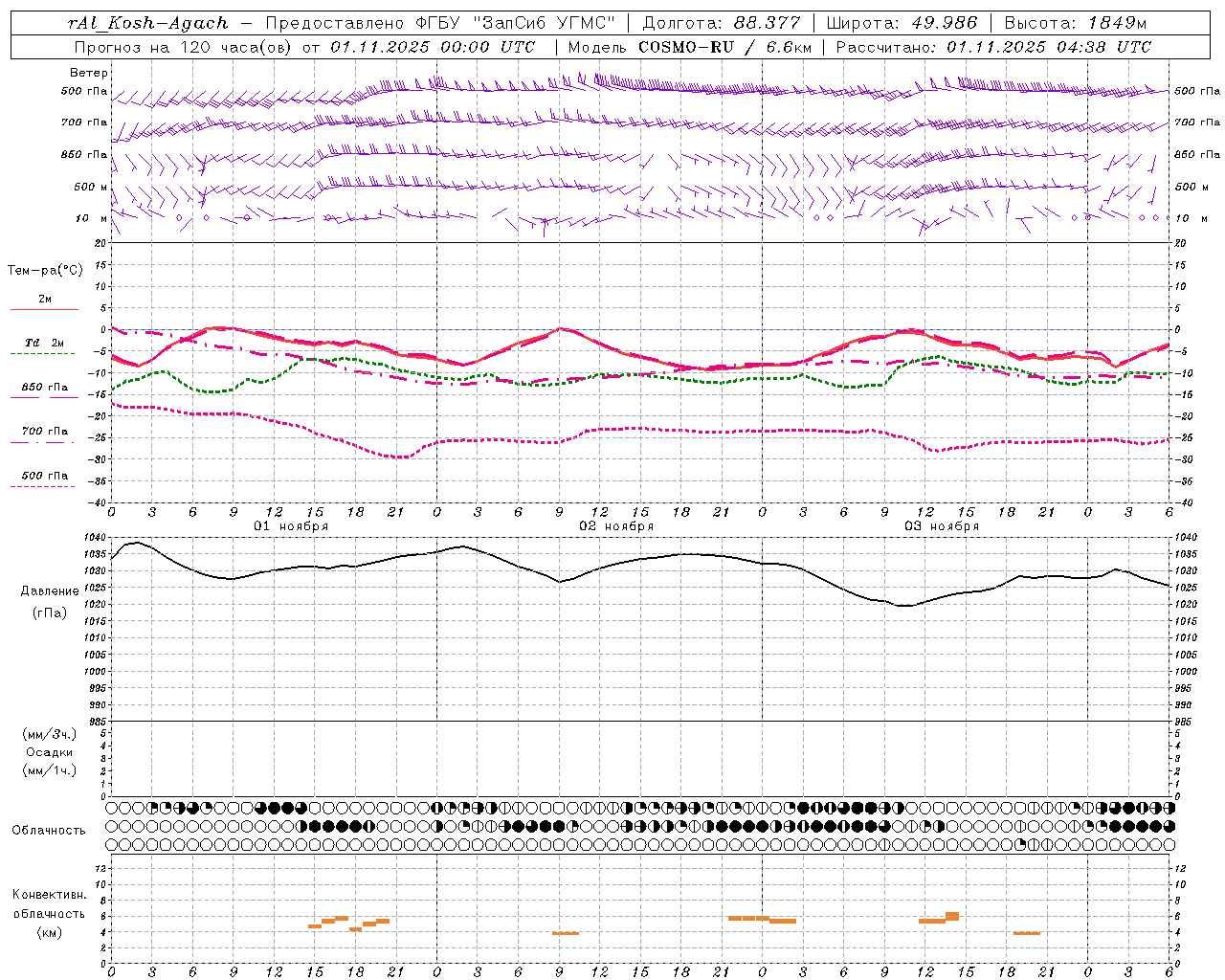The image size is (1225, 980).
Task: Click the 2м temperature legend label
Action: tap(45, 299)
